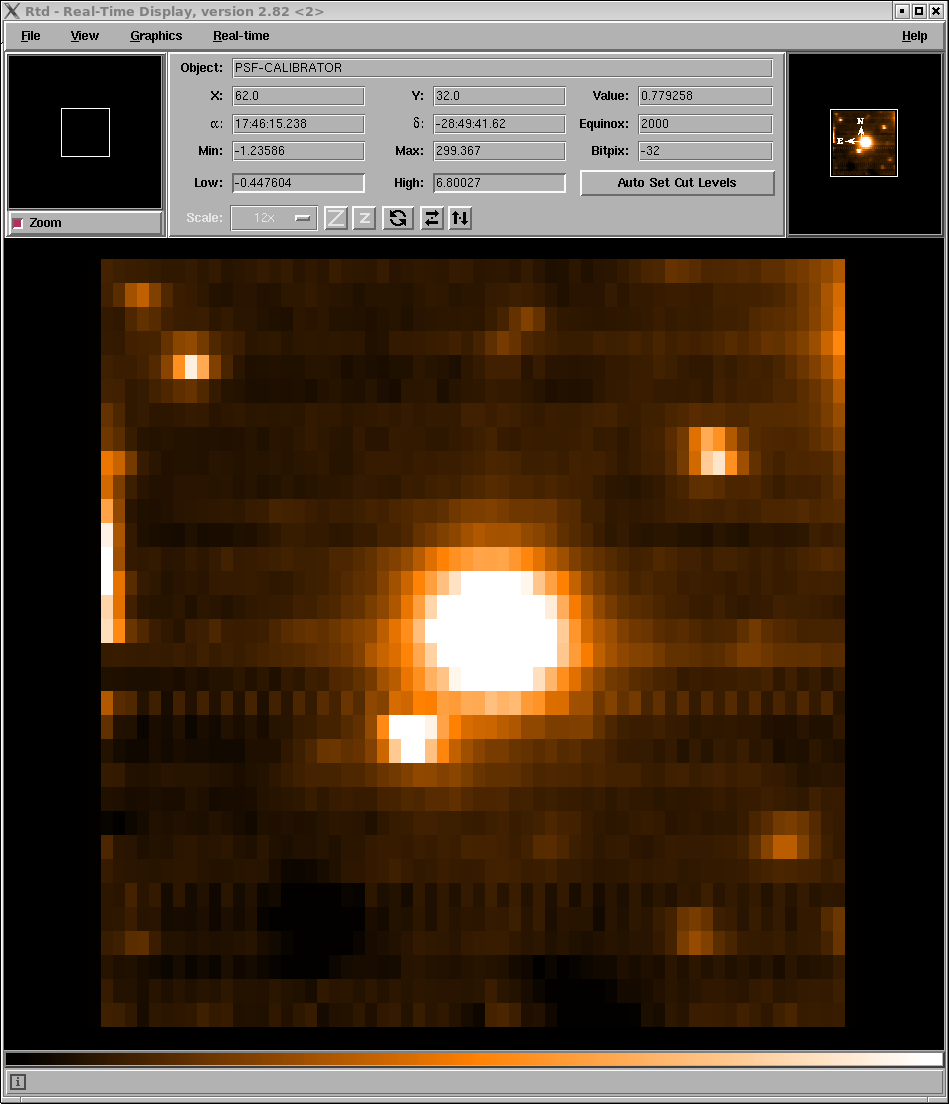Toggle the Zoom checkbox

(x=18, y=223)
